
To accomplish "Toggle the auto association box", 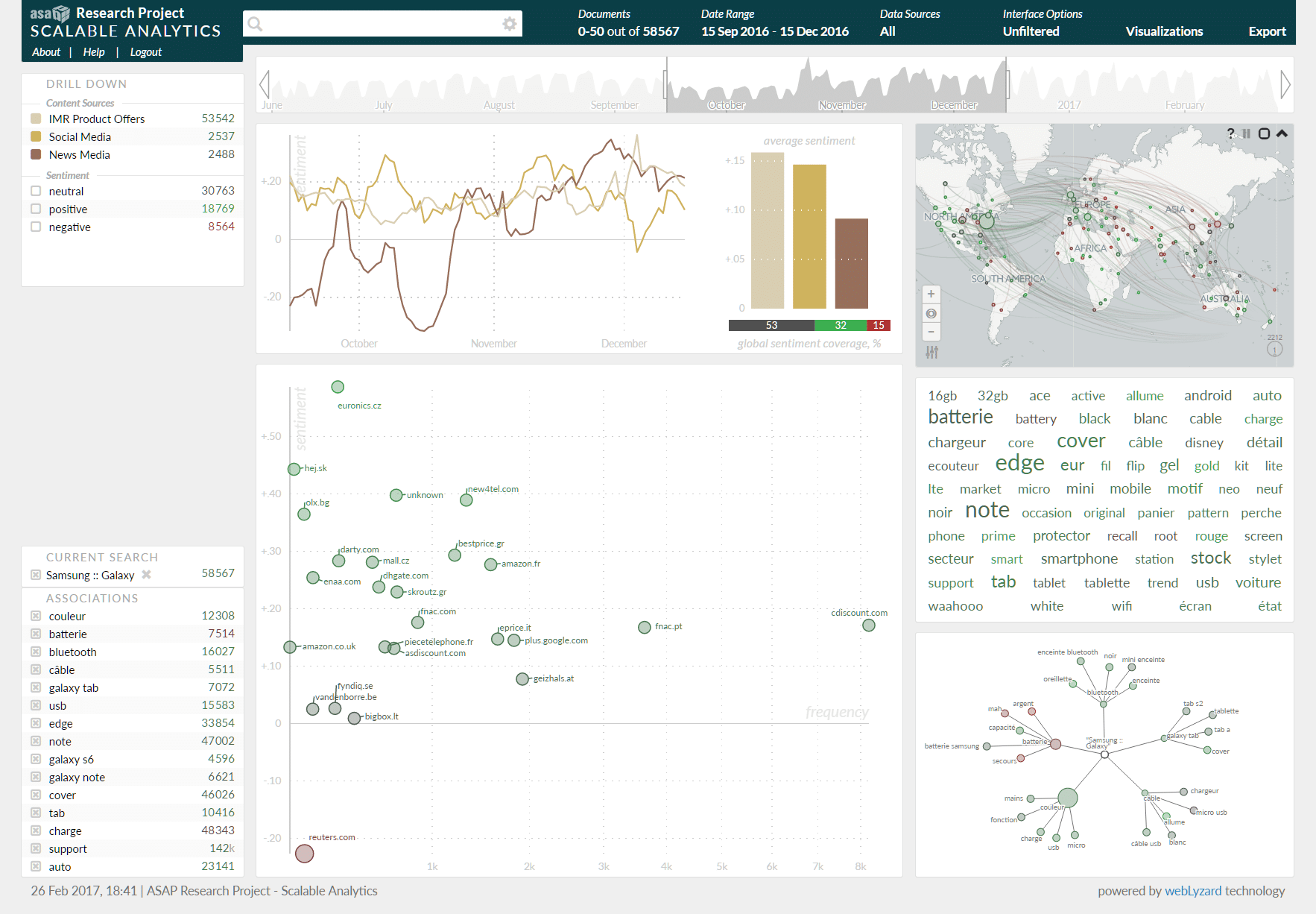I will tap(36, 866).
